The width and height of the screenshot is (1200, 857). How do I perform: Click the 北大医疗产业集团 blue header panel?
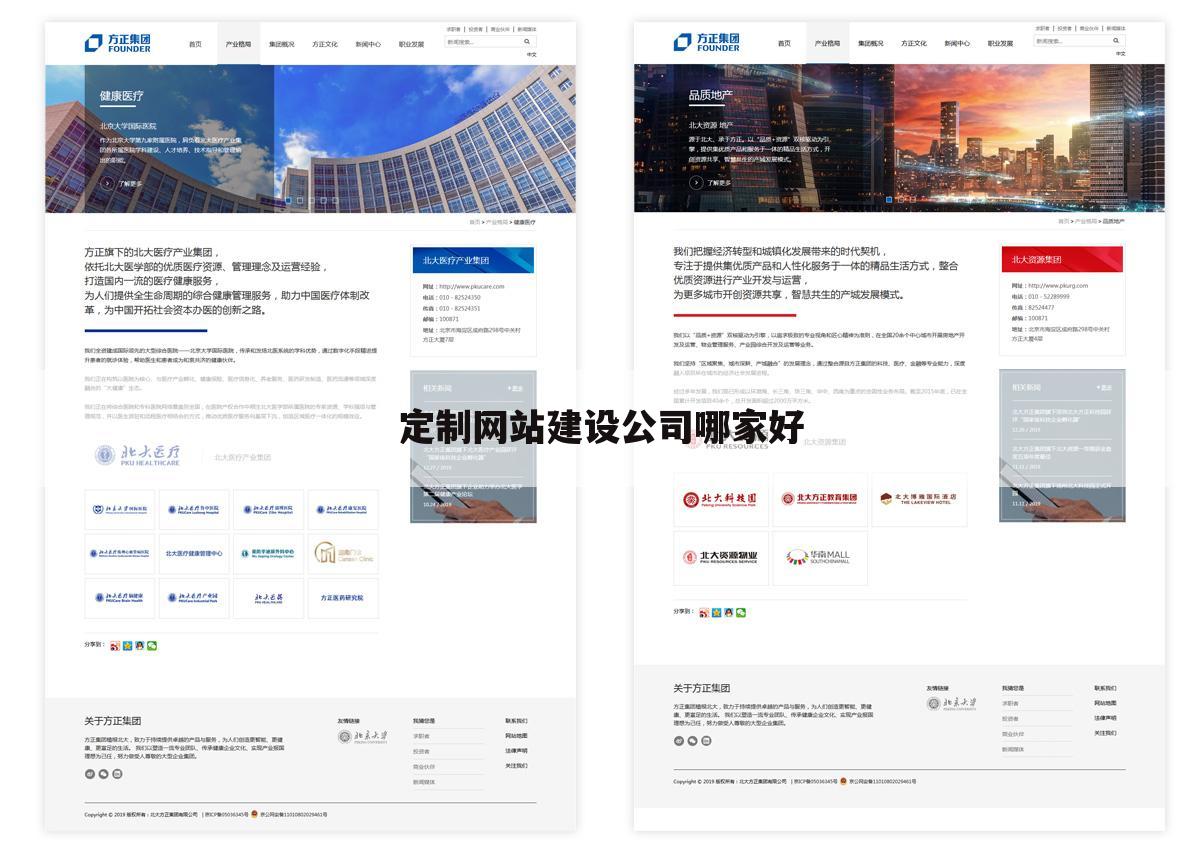coord(473,260)
